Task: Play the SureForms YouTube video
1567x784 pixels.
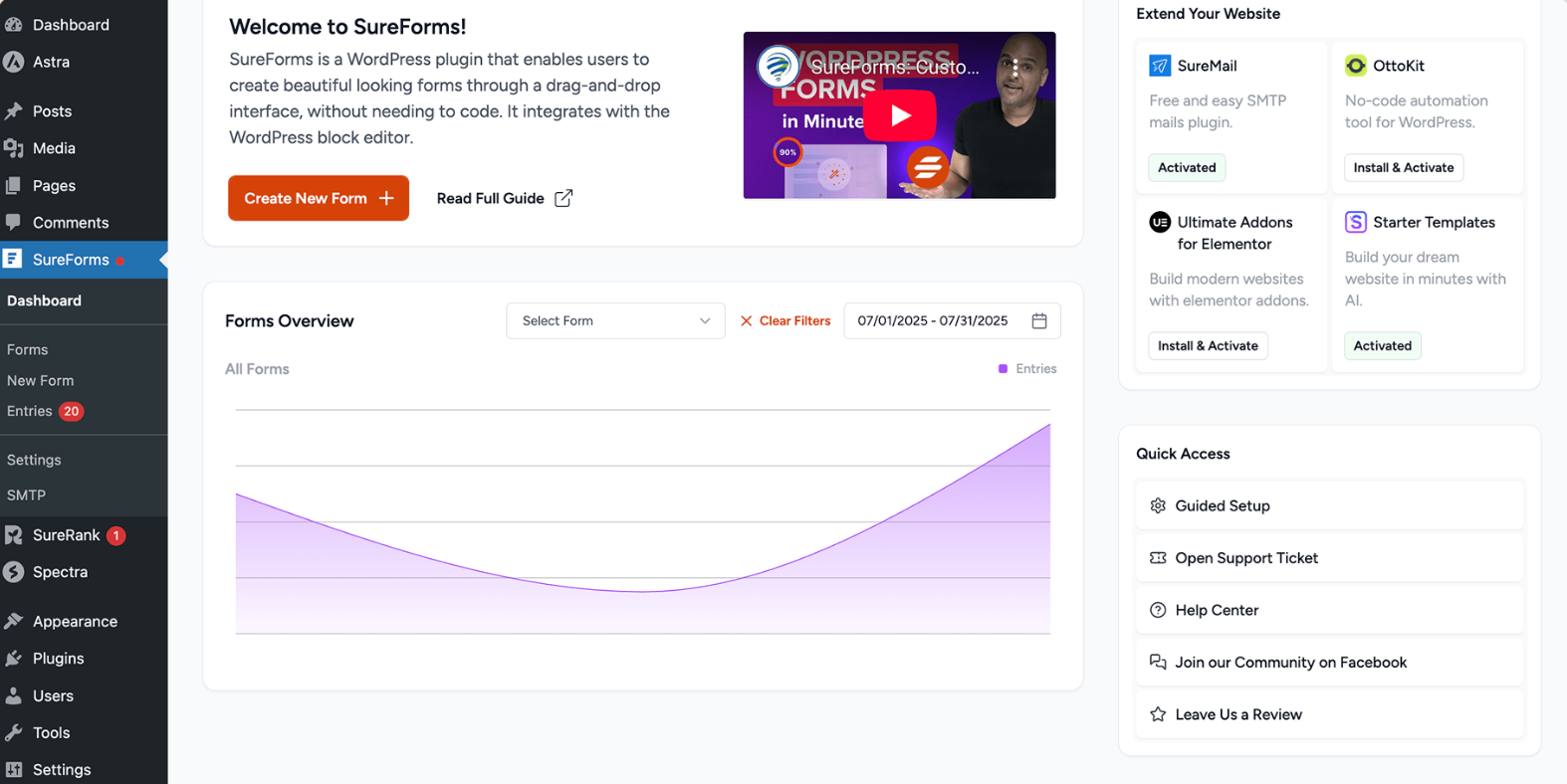Action: pos(900,115)
